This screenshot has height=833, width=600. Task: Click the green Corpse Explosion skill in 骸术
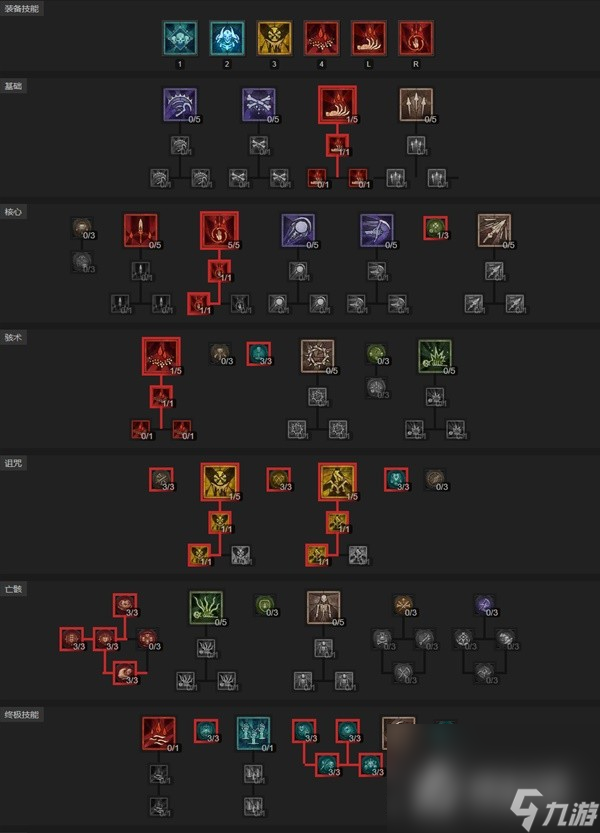(435, 356)
